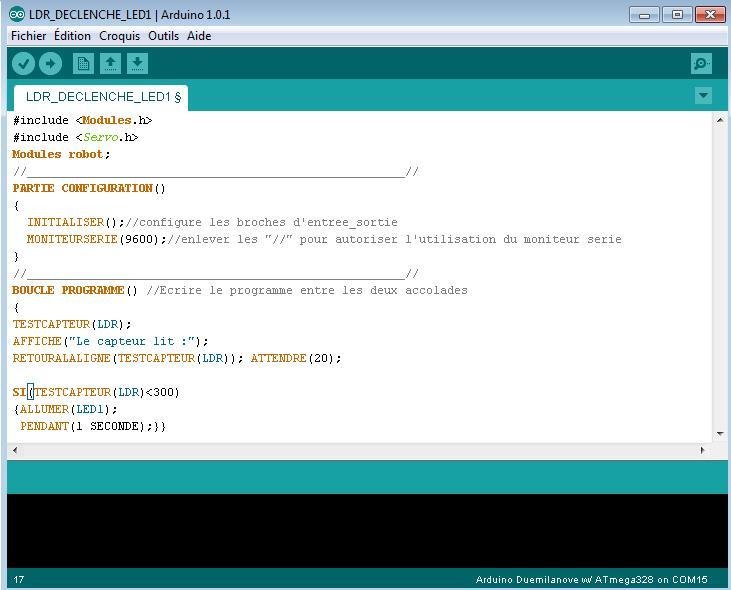
Task: Save the sketch with down-arrow icon
Action: pyautogui.click(x=137, y=63)
